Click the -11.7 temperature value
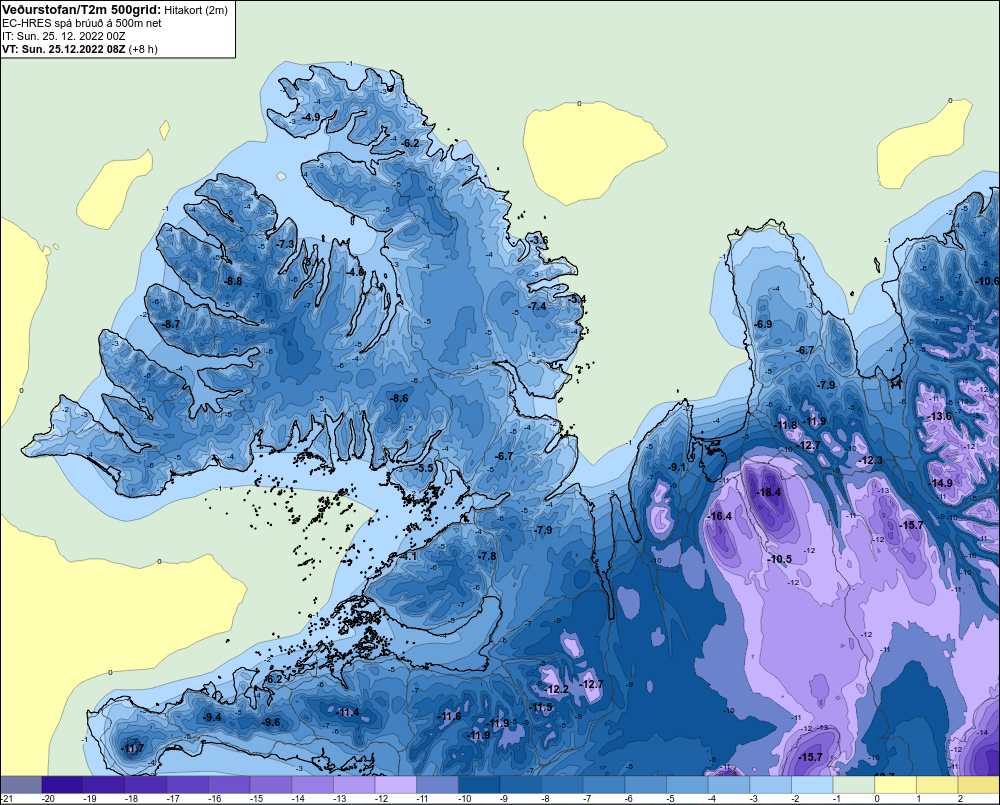 tap(133, 749)
